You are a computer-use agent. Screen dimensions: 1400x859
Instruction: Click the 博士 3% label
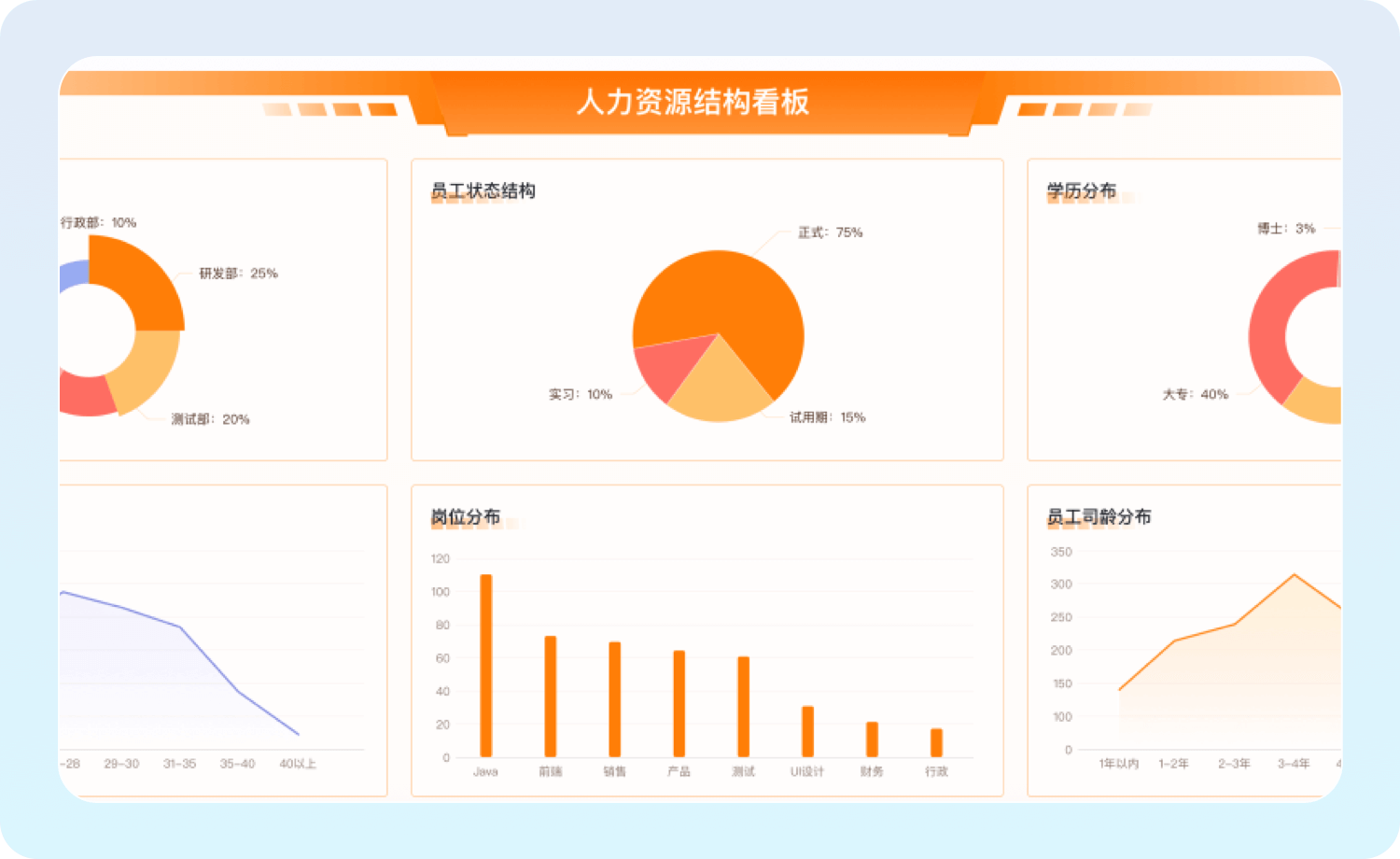pos(1285,229)
